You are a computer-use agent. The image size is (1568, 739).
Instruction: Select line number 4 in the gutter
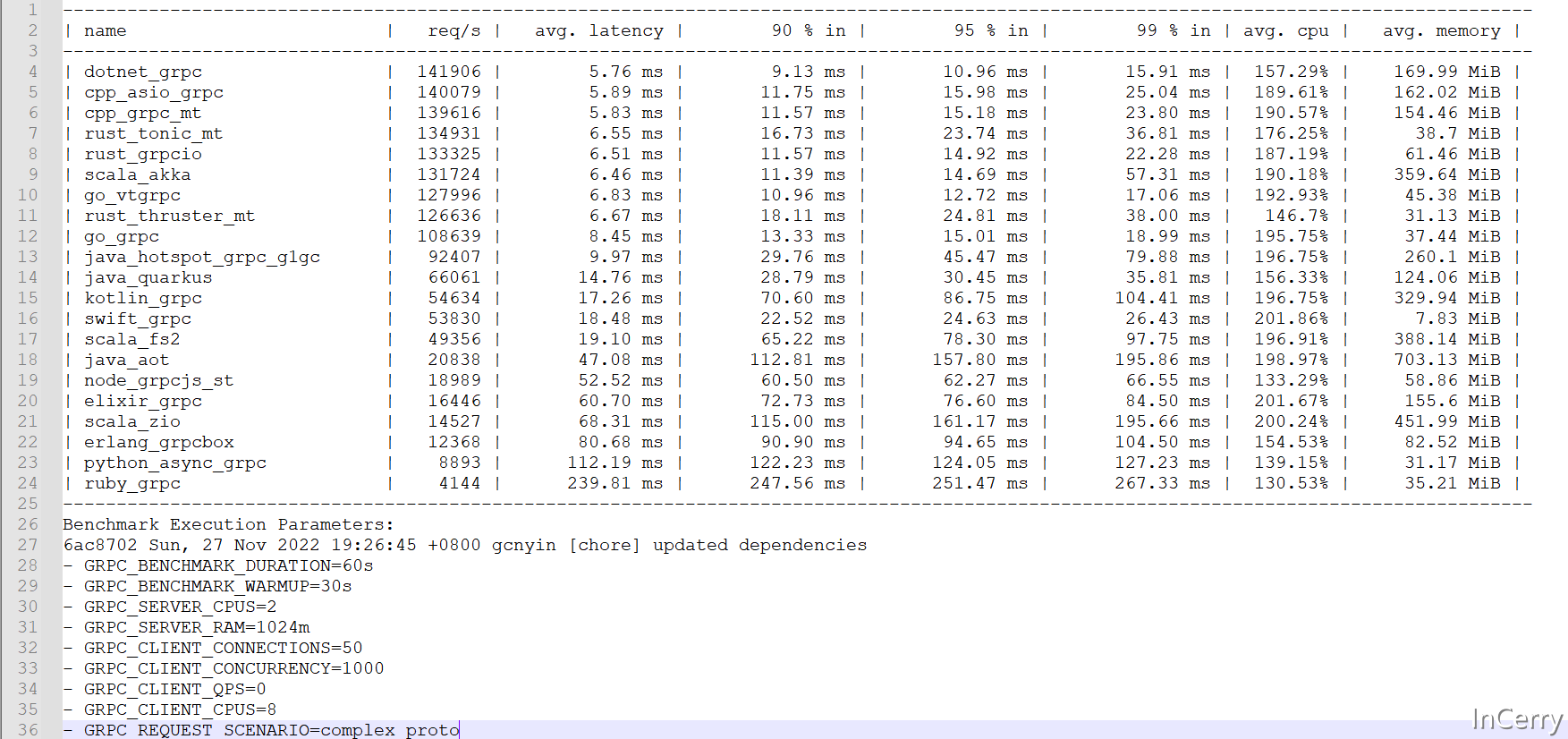33,72
